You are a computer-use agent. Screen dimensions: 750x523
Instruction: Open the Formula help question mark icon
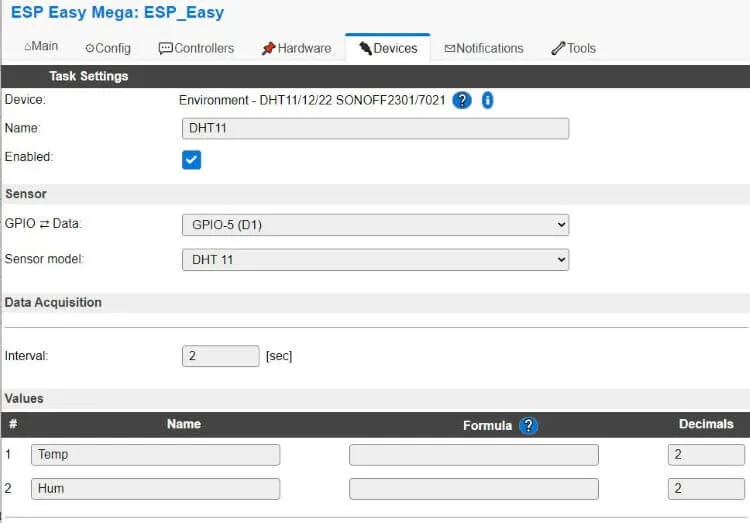coord(528,425)
